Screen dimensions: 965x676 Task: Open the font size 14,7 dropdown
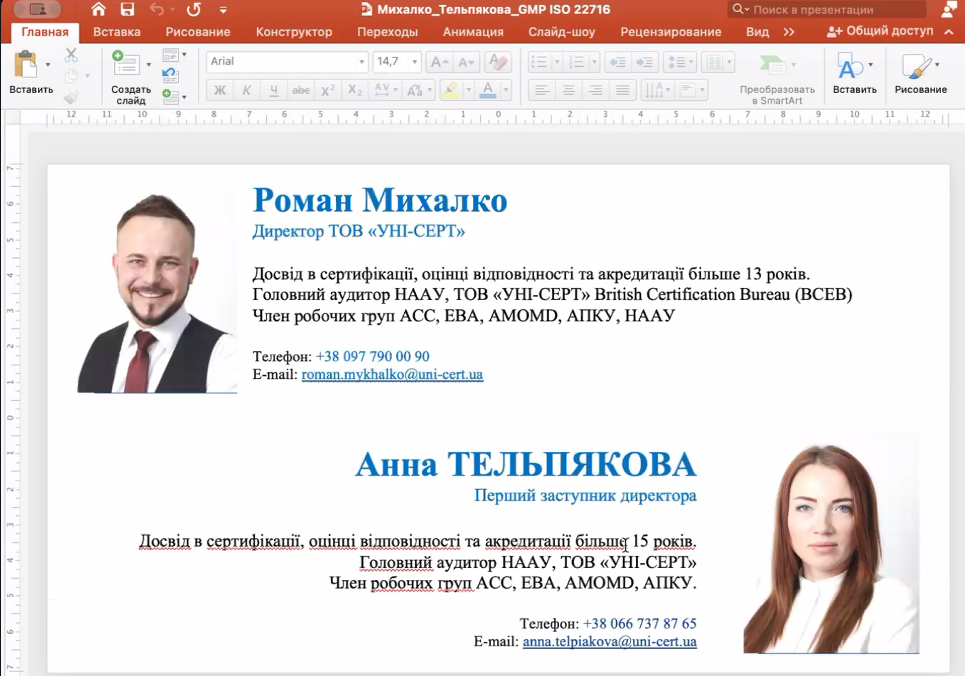tap(414, 62)
